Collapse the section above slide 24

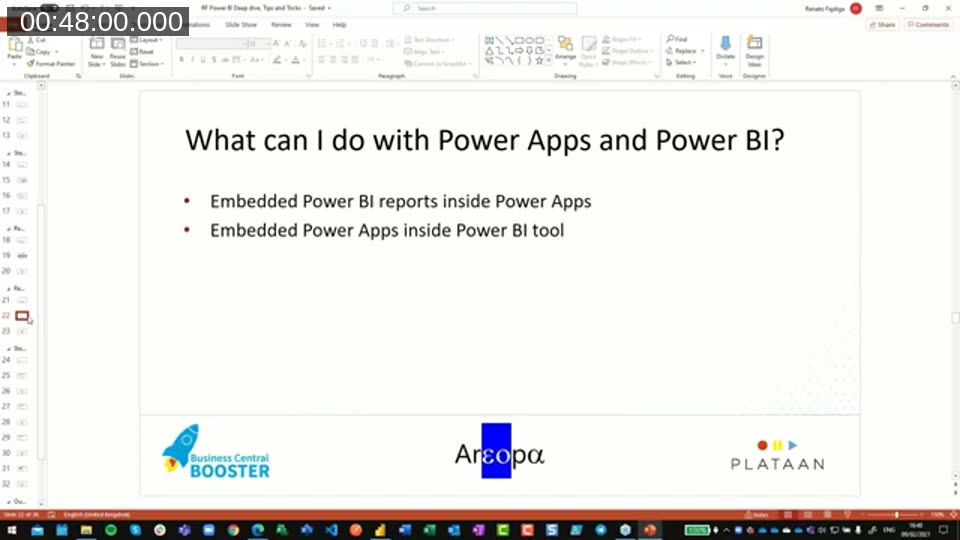[x=9, y=348]
